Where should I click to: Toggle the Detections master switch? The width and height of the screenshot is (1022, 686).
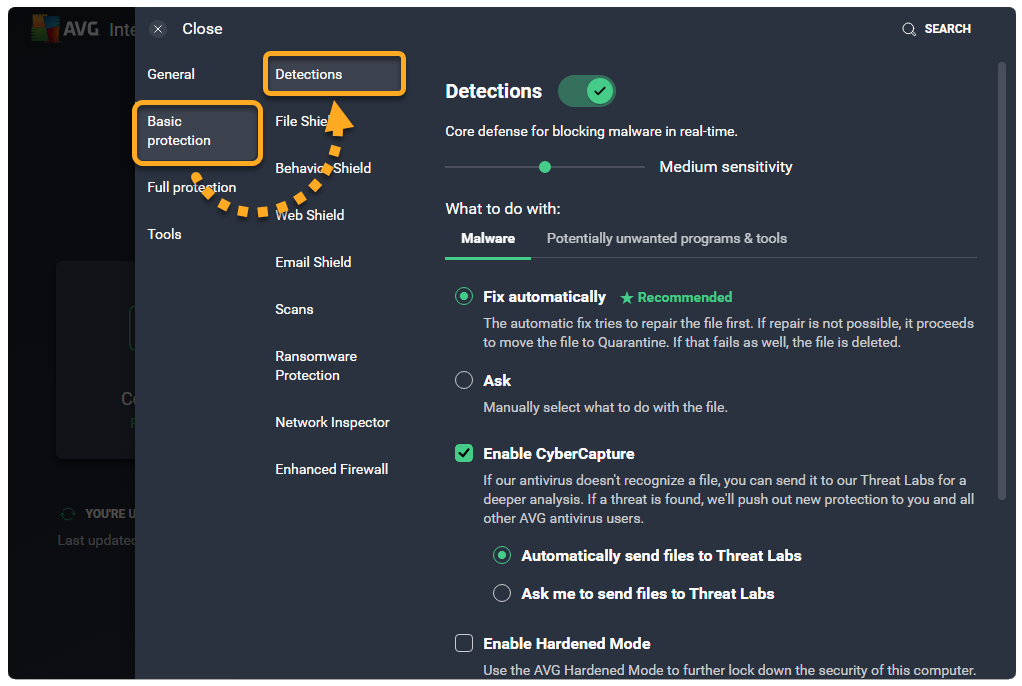(x=586, y=91)
